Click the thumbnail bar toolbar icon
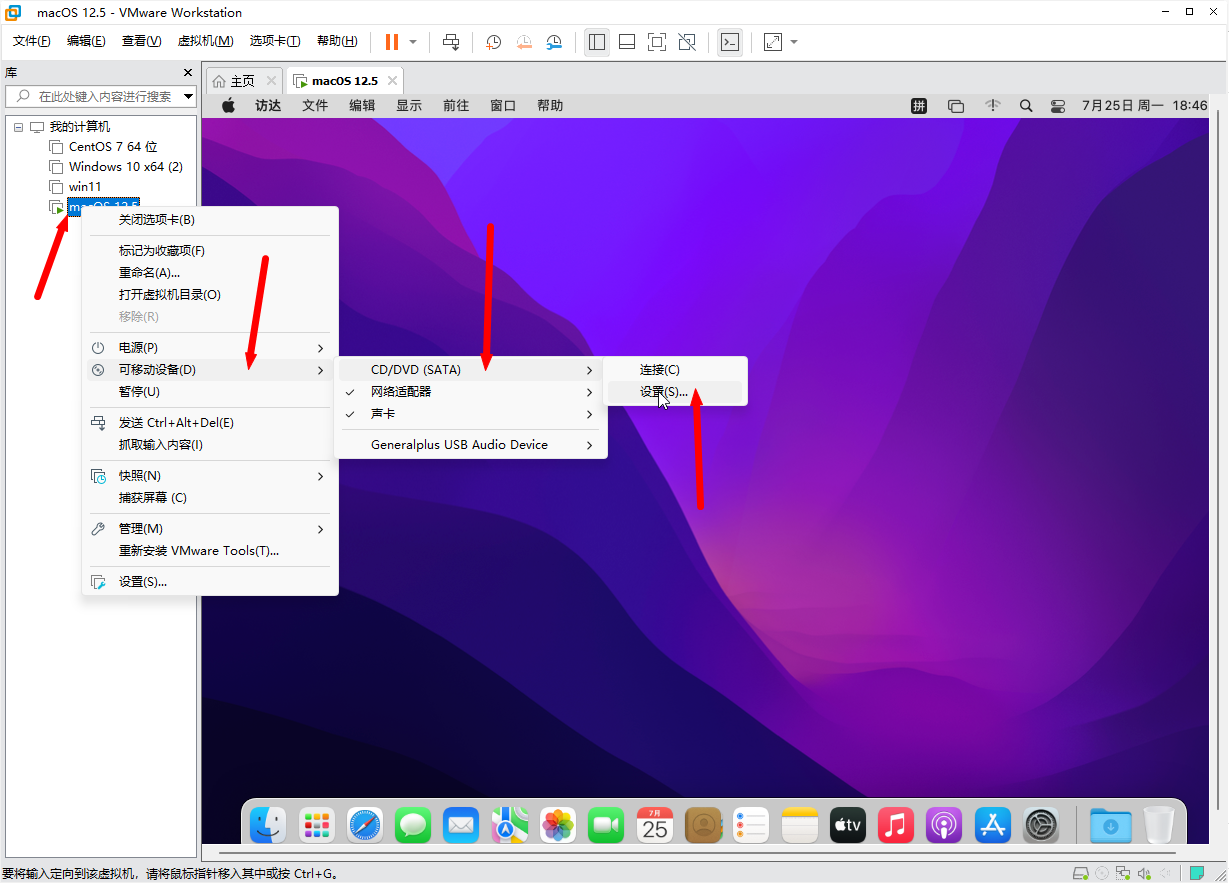 coord(627,42)
